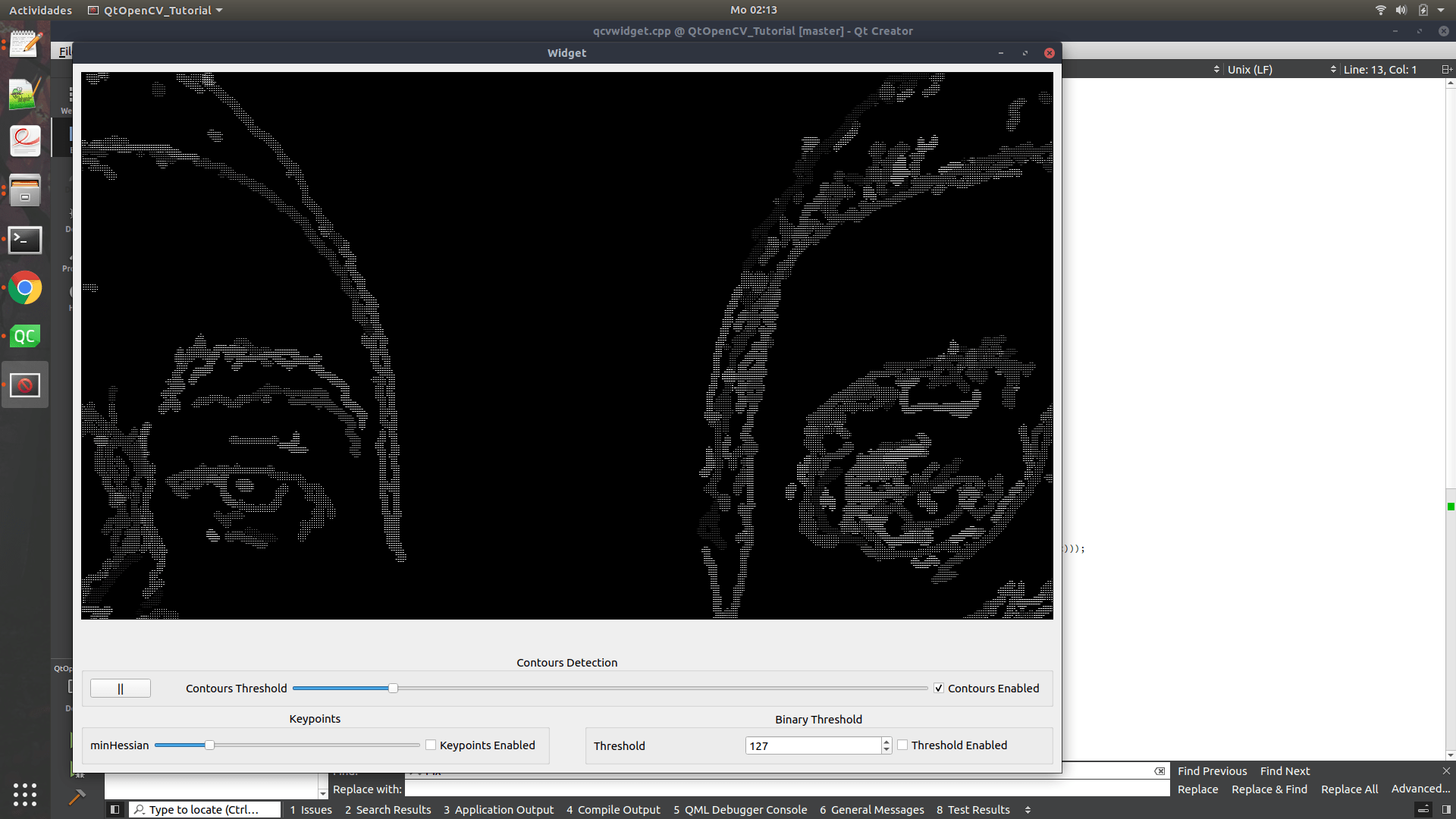Screen dimensions: 1456x819
Task: Click the Find Next button
Action: click(x=1285, y=770)
